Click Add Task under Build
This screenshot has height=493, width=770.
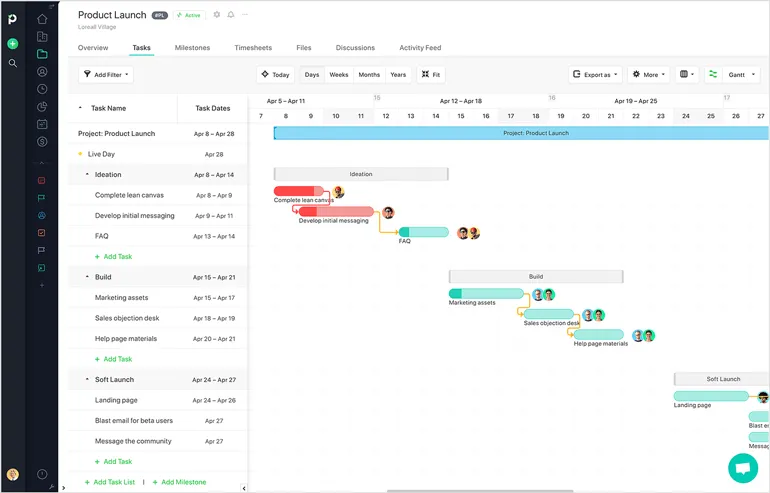point(113,359)
